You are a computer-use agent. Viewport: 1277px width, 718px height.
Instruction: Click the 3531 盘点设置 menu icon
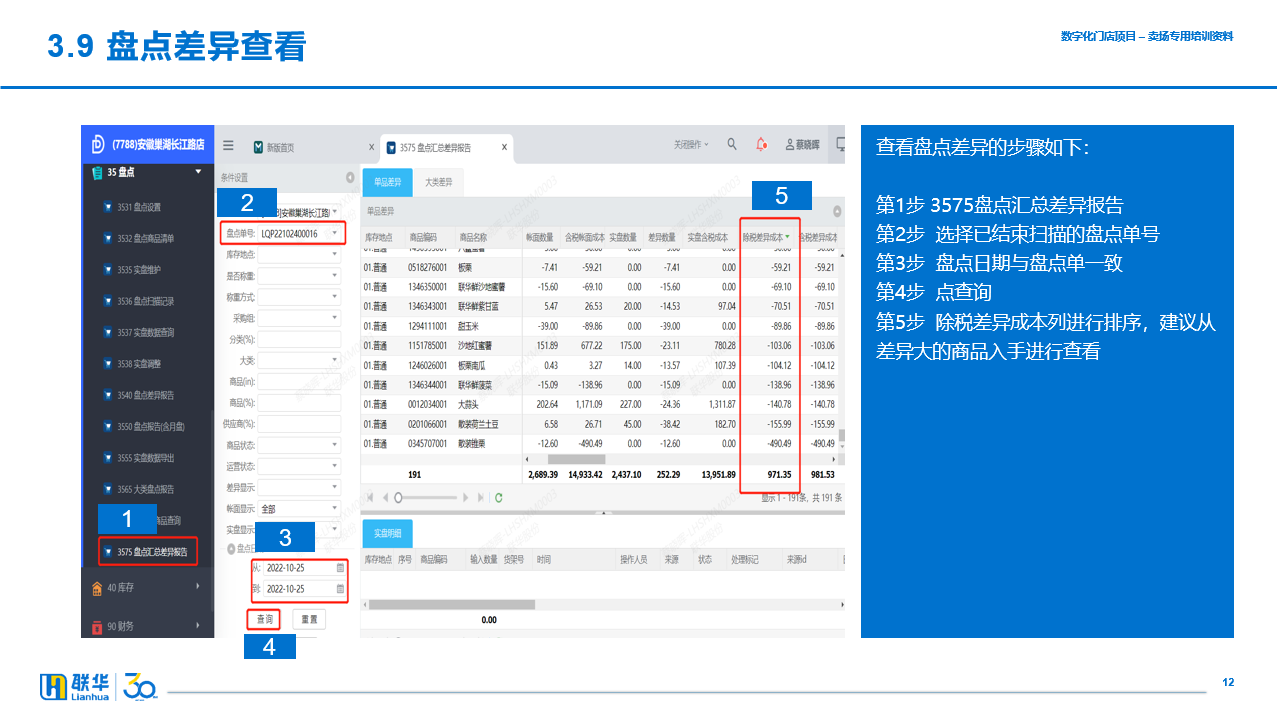107,207
